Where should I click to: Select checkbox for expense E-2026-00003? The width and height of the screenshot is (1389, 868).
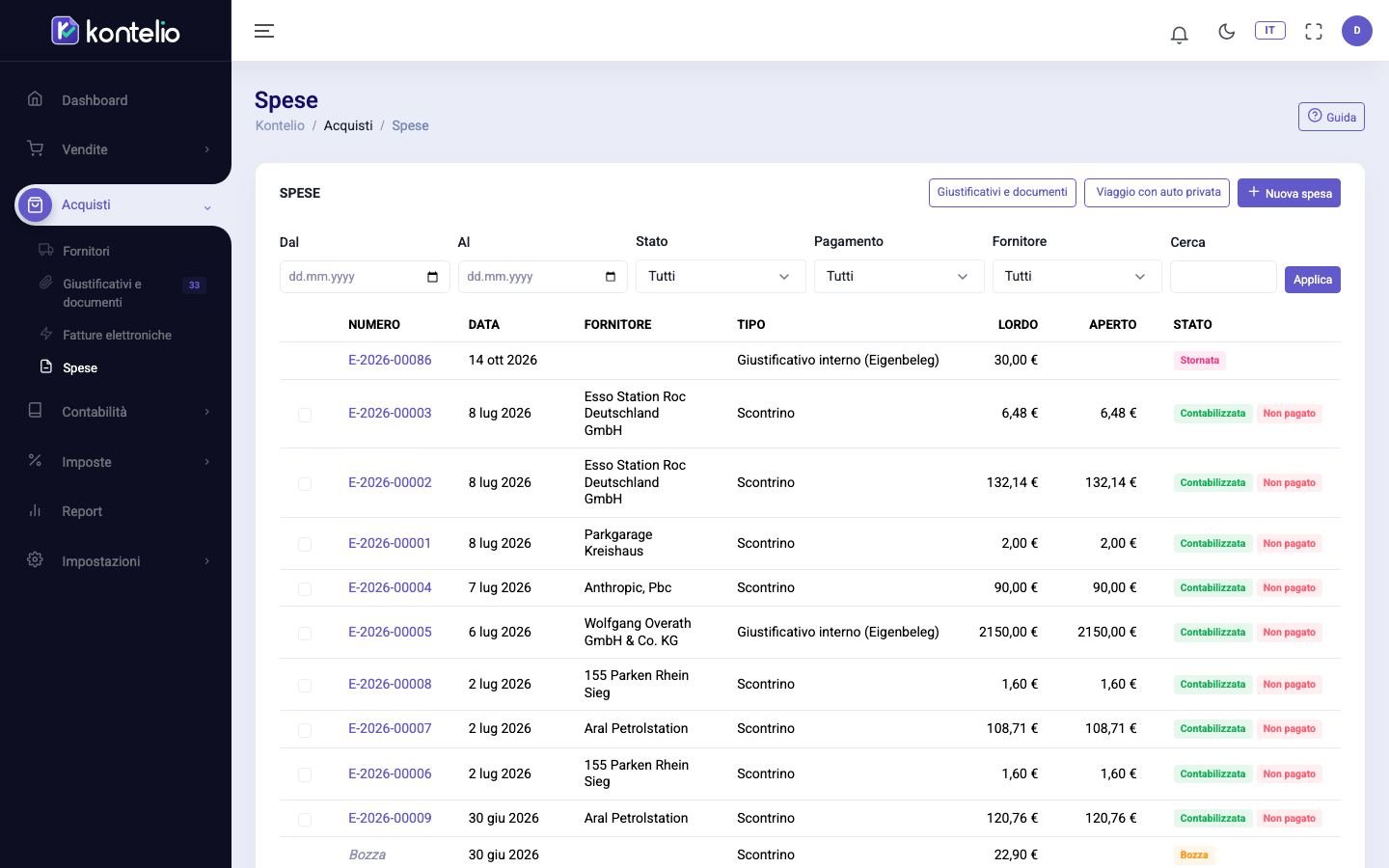[305, 415]
